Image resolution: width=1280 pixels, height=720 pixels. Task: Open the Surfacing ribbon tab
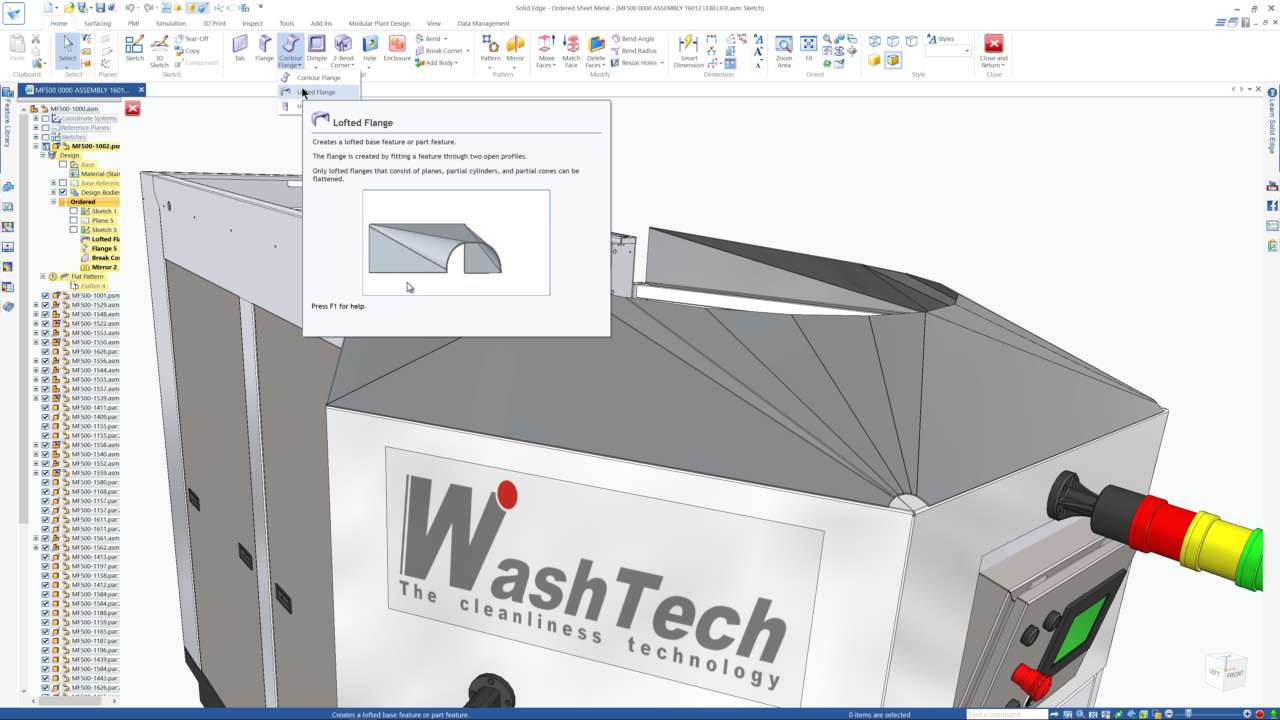pos(97,23)
